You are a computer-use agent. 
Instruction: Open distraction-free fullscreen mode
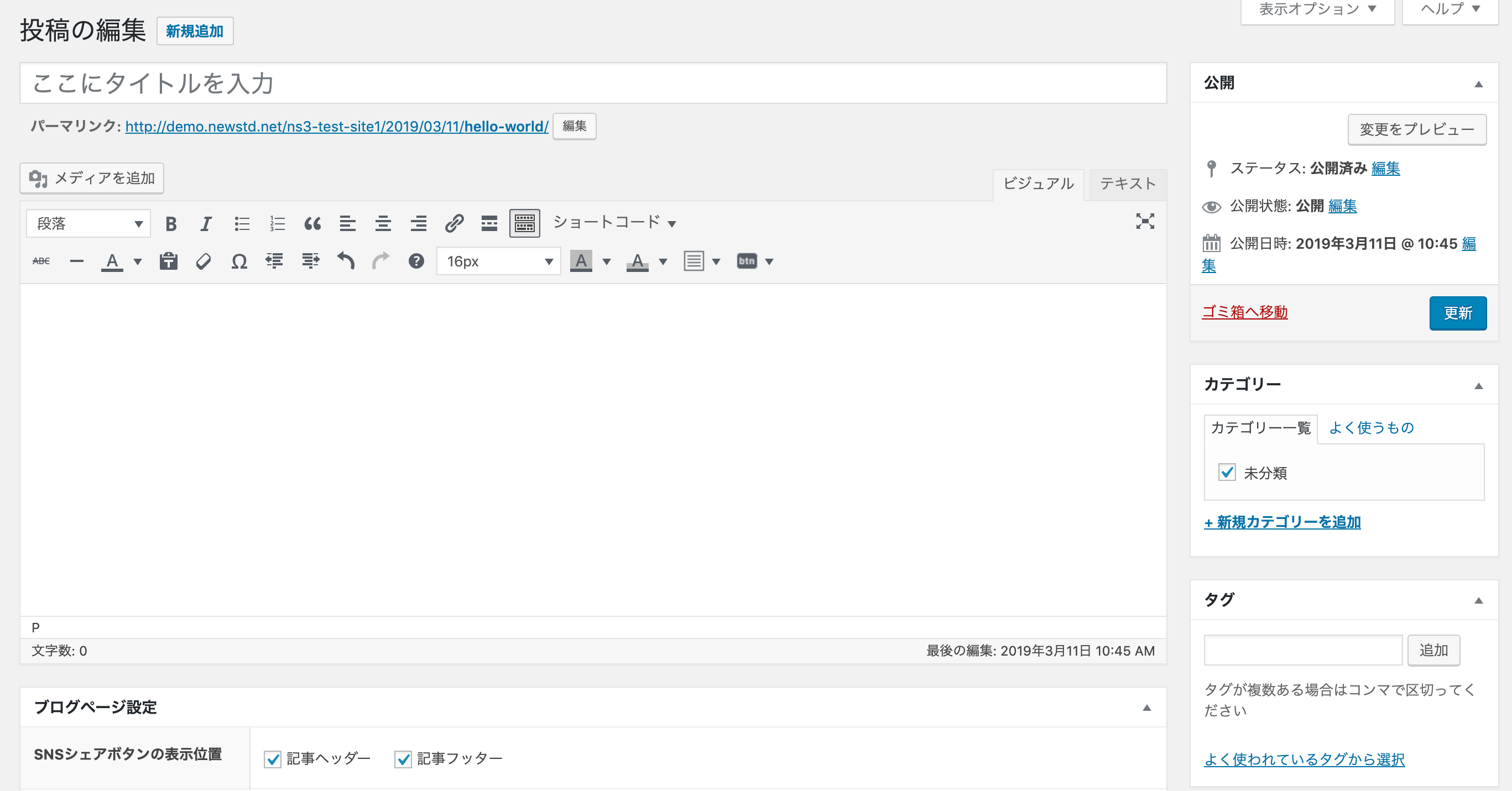pos(1145,221)
